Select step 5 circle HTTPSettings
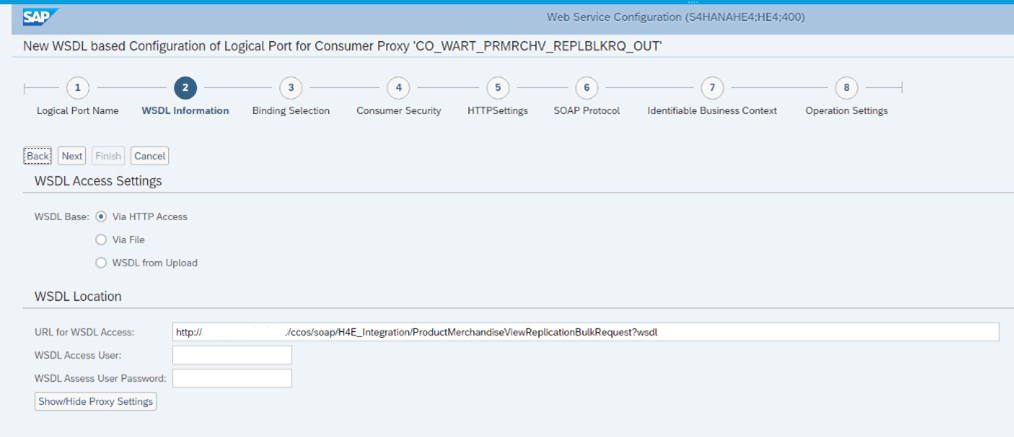Viewport: 1014px width, 437px height. [498, 87]
